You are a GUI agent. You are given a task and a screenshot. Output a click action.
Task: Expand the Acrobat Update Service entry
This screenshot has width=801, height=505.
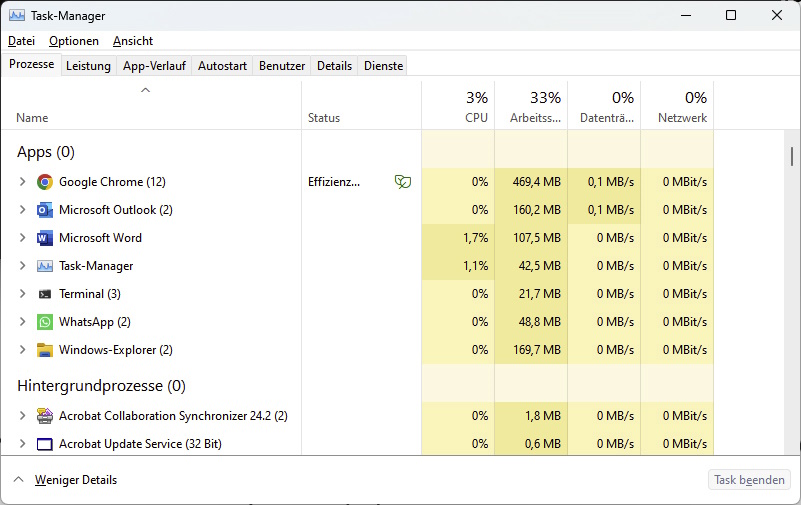click(x=22, y=444)
